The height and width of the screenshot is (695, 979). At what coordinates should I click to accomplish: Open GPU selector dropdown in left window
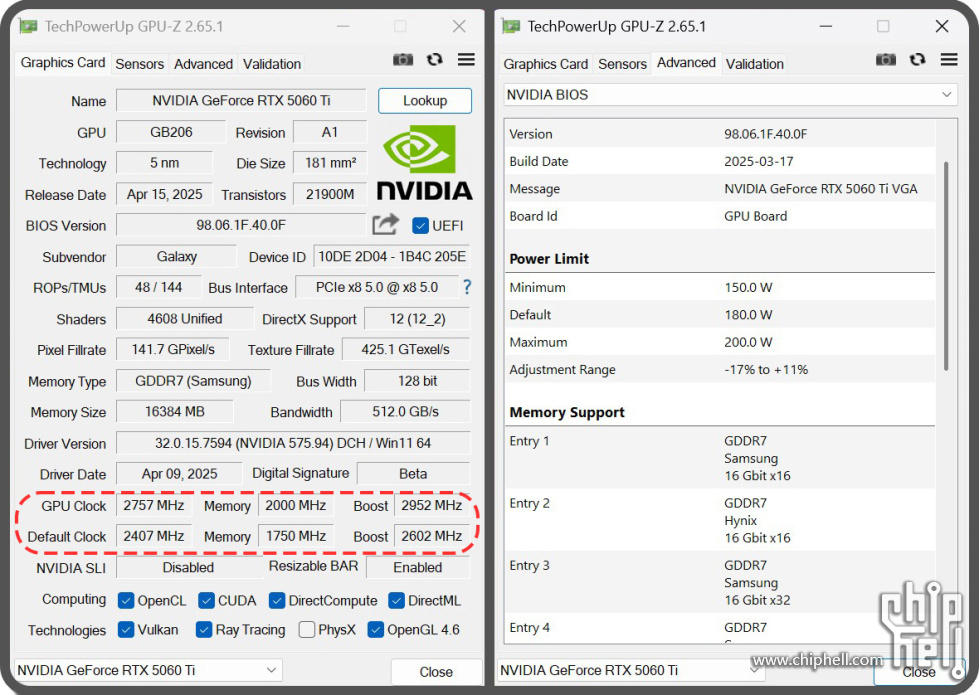tap(147, 670)
